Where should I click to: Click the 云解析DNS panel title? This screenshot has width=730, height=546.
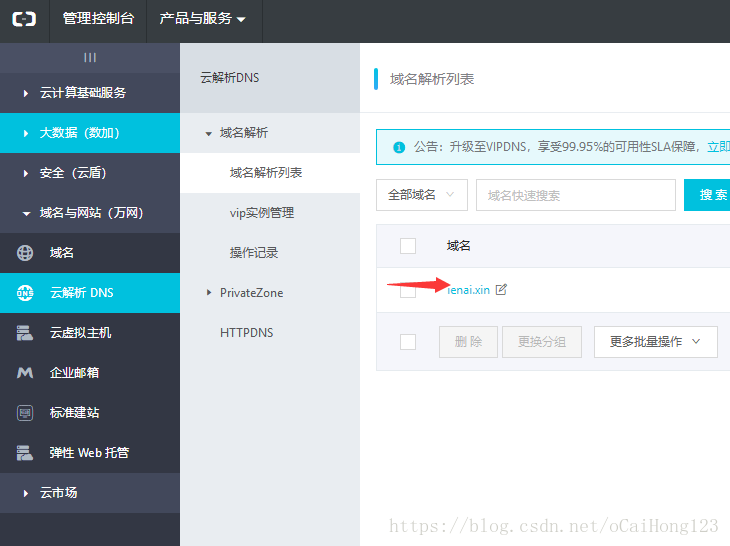(x=230, y=78)
